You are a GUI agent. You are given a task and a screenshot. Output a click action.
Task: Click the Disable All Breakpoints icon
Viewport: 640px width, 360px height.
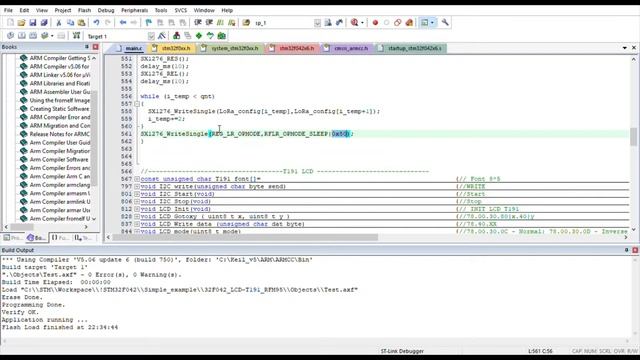[x=398, y=23]
